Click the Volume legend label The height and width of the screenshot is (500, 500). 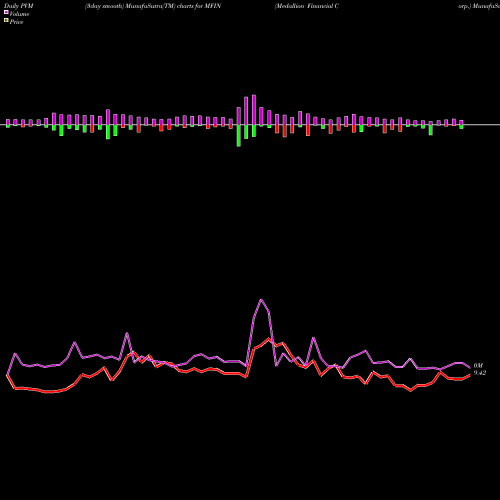(x=19, y=14)
